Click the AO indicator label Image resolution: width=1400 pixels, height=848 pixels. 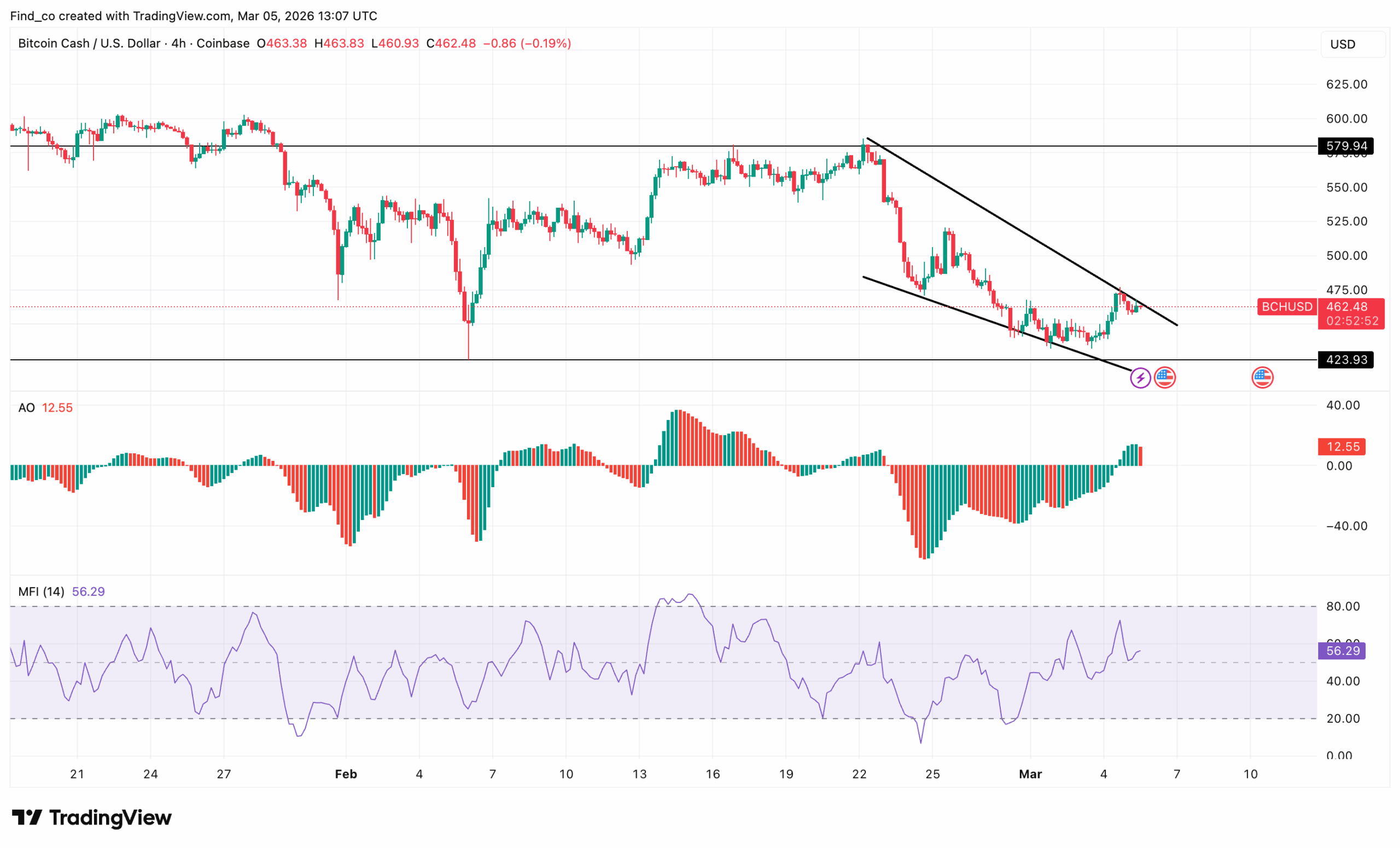coord(27,408)
